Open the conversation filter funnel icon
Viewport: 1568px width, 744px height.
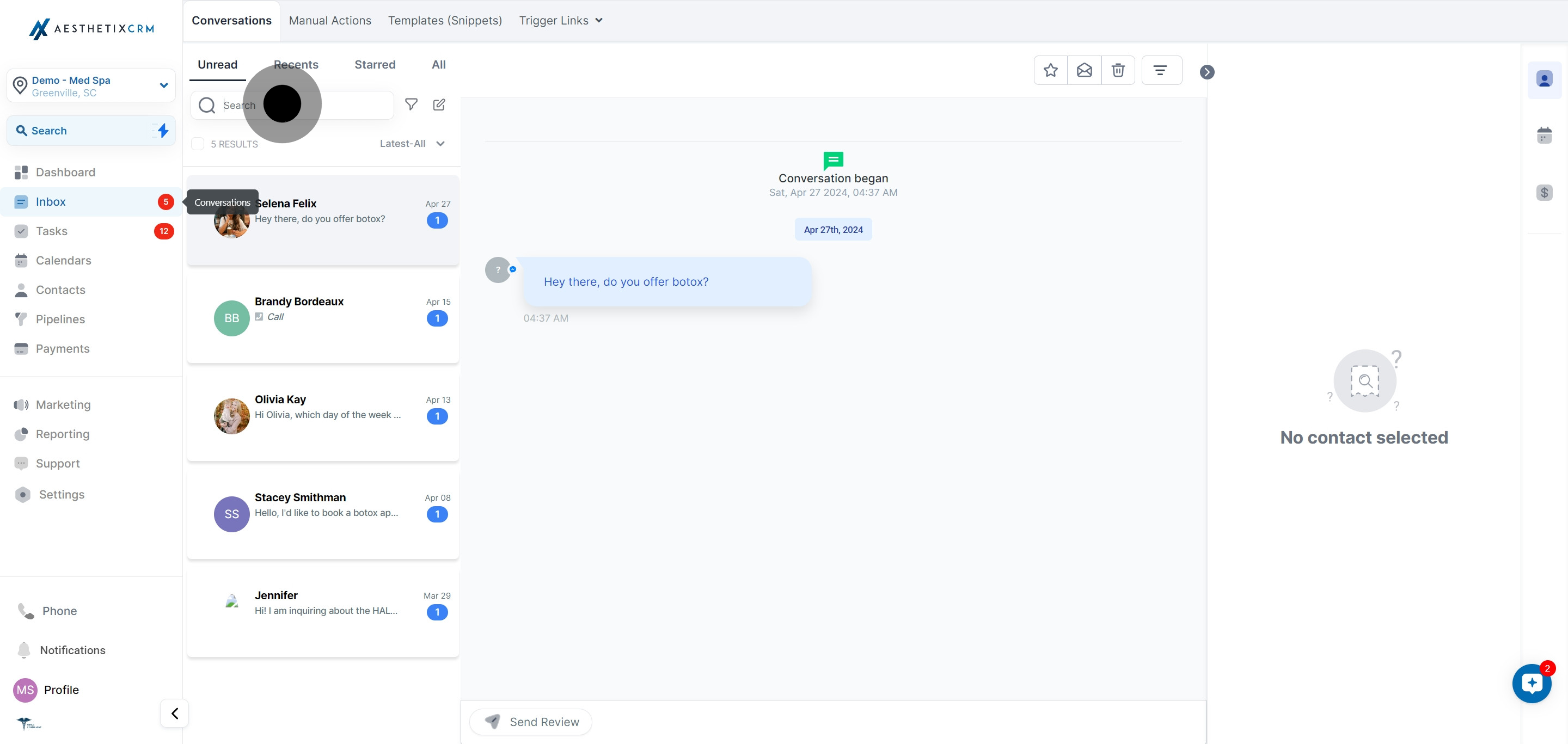(x=412, y=104)
